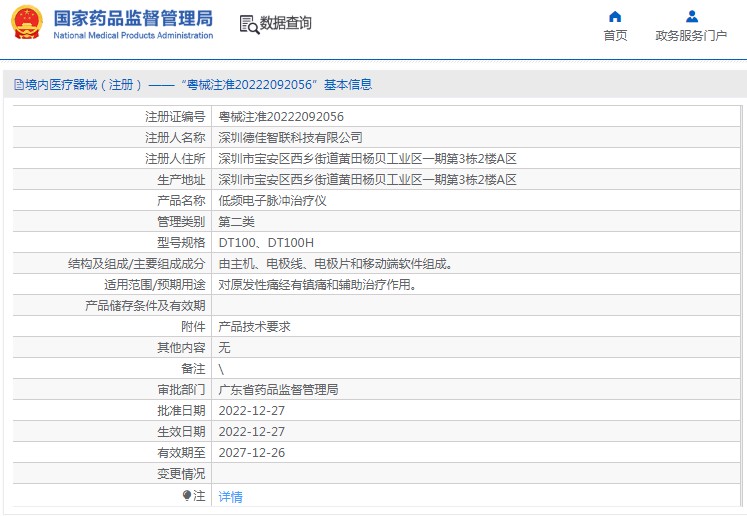
Task: Click the 政务服务门户 user icon
Action: (691, 17)
